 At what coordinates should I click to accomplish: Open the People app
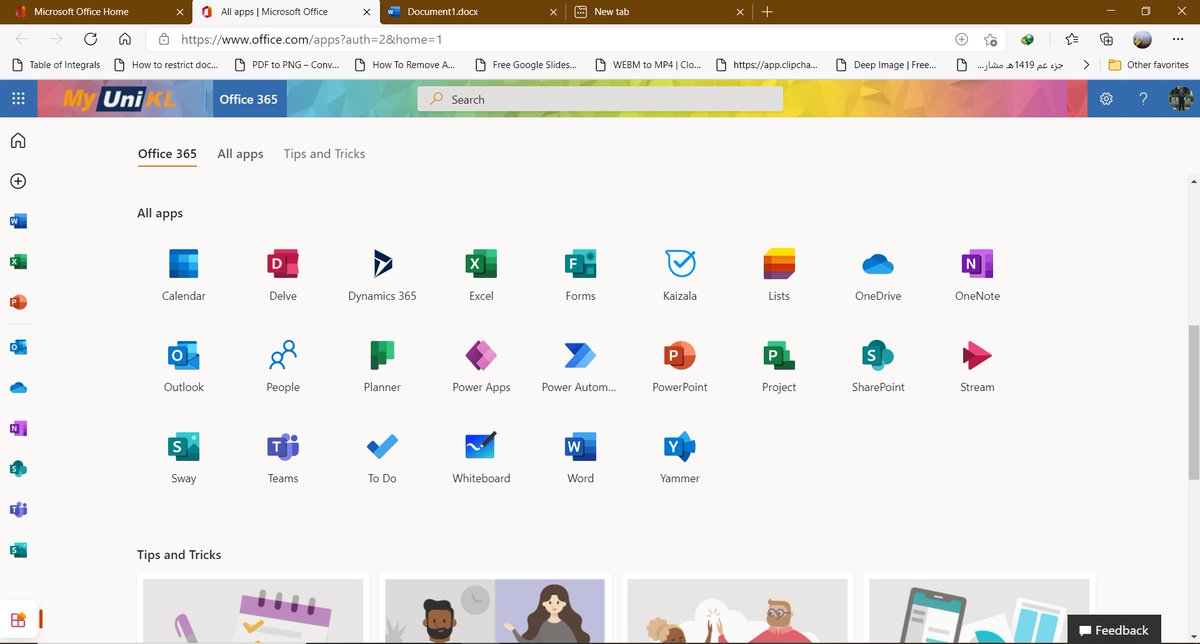click(x=283, y=365)
